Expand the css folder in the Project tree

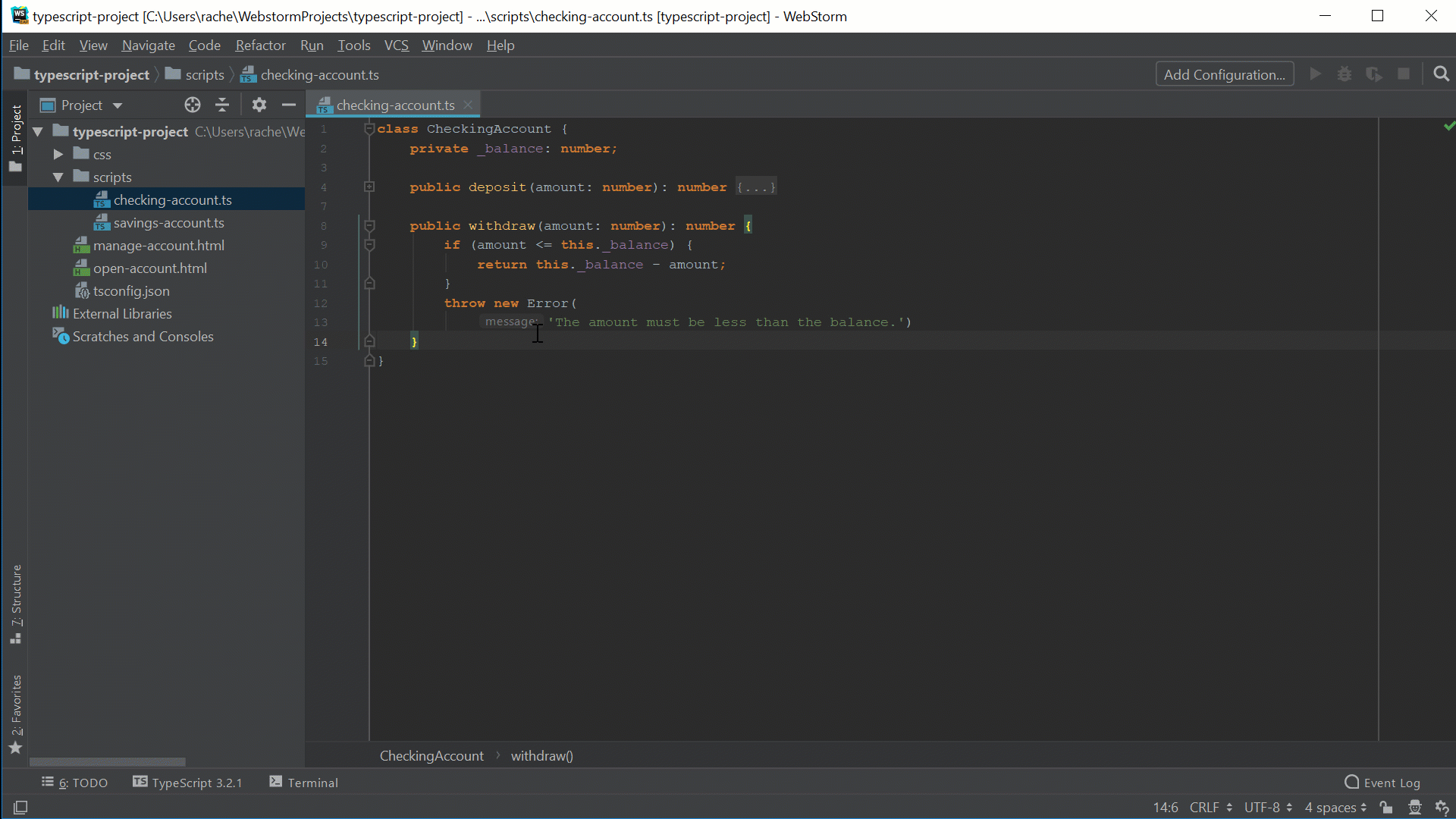pos(58,153)
